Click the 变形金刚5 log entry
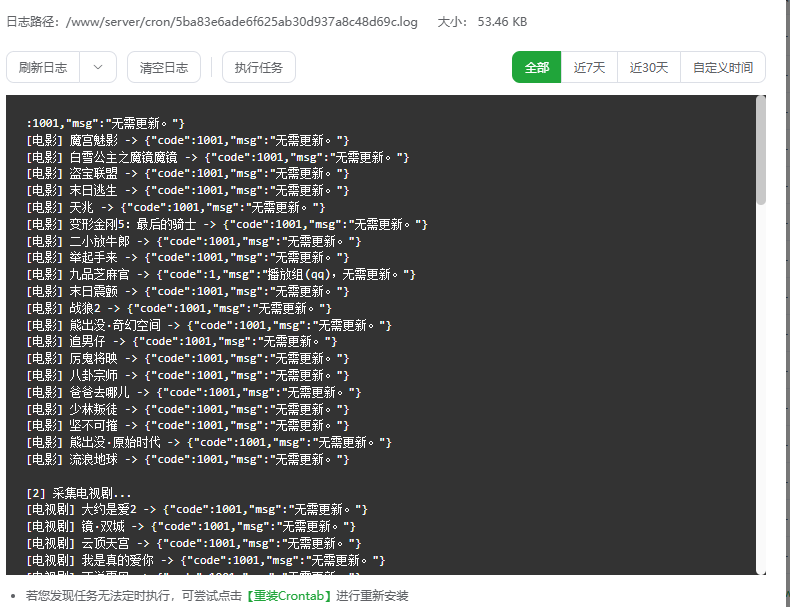The height and width of the screenshot is (607, 790). click(x=227, y=224)
